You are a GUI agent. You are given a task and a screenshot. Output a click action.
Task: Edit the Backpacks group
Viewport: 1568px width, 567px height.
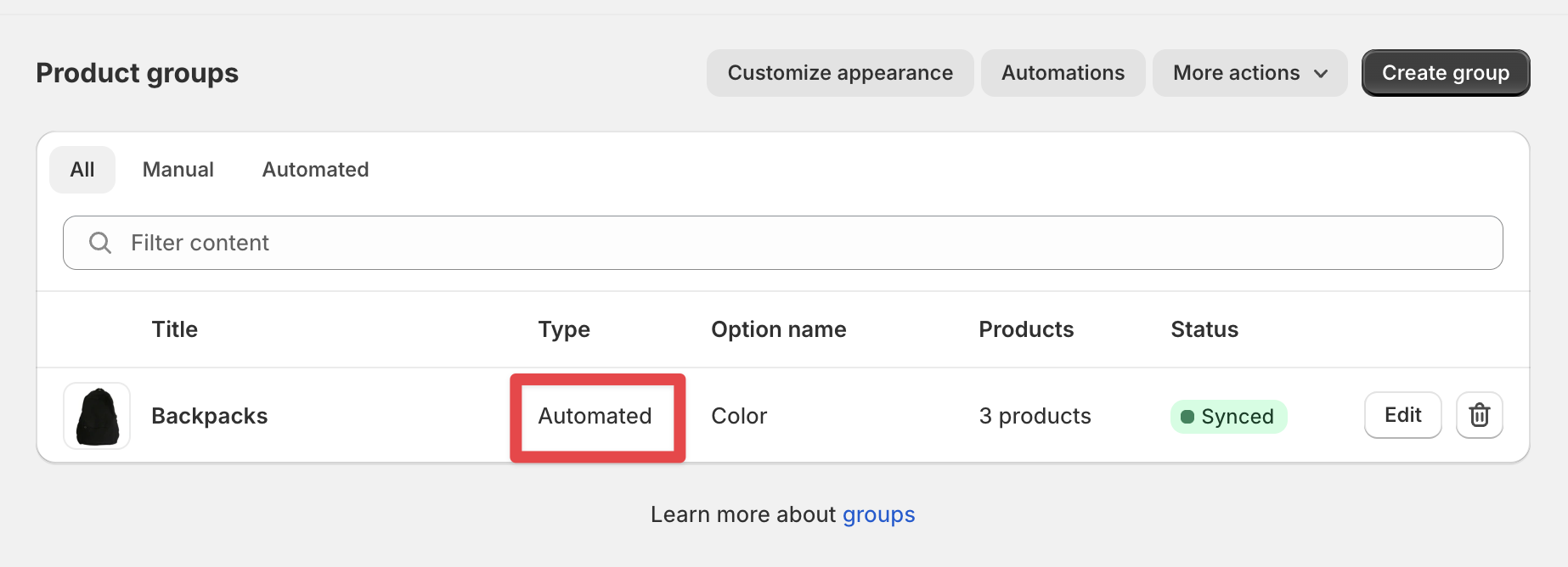pyautogui.click(x=1402, y=415)
